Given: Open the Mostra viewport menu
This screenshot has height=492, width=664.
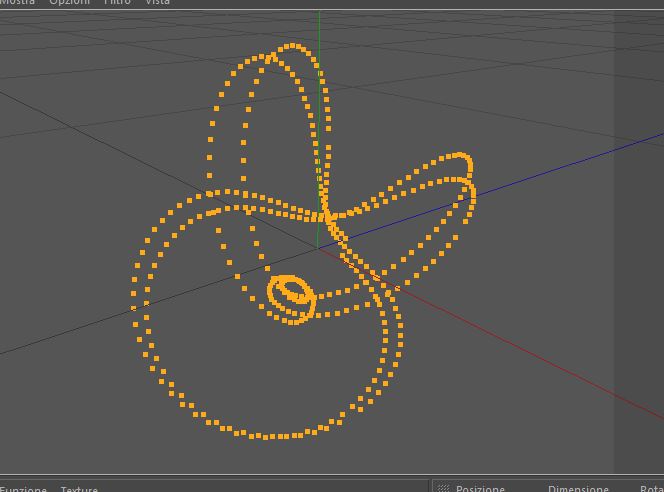Looking at the screenshot, I should point(17,2).
